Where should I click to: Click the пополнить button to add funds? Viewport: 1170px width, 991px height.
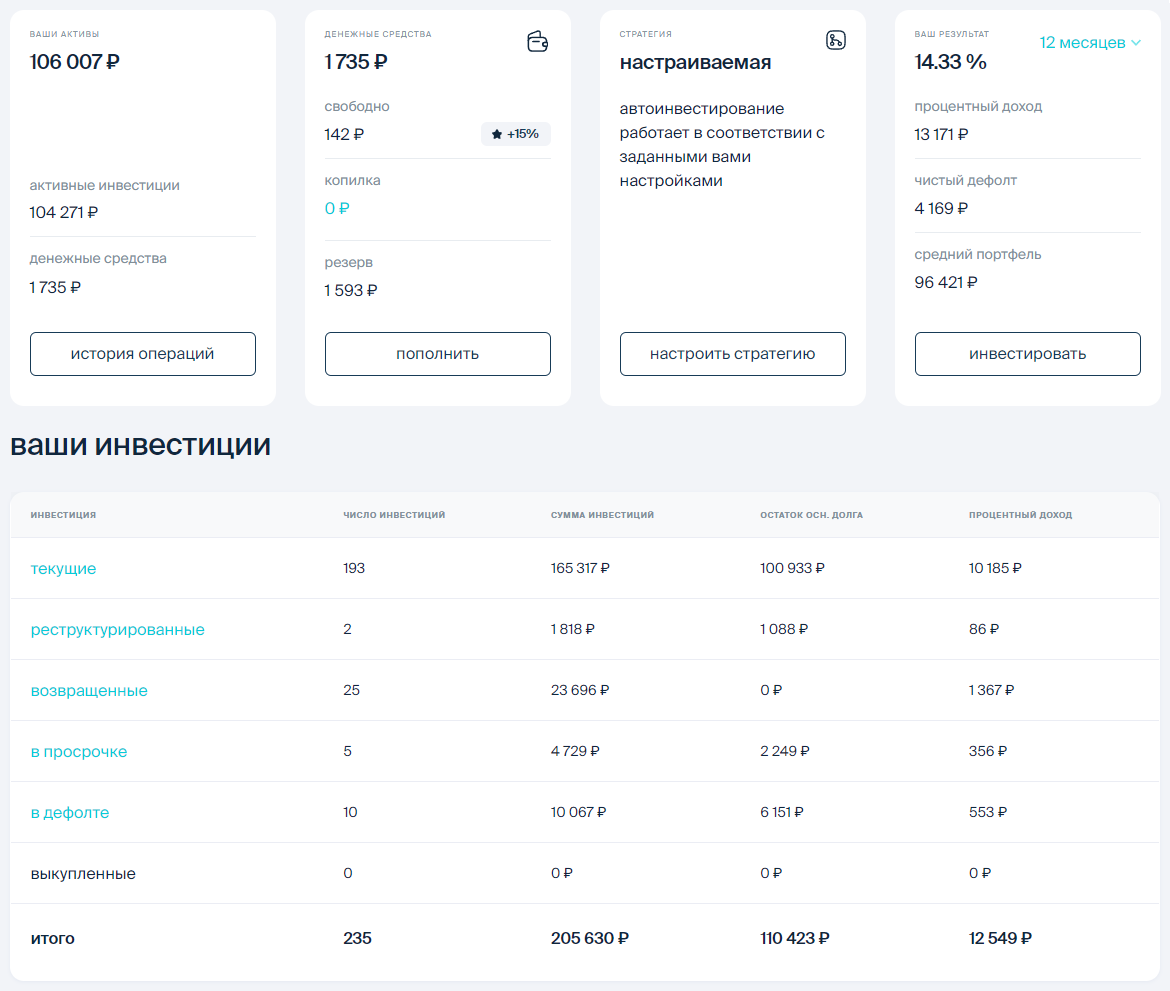[x=437, y=353]
